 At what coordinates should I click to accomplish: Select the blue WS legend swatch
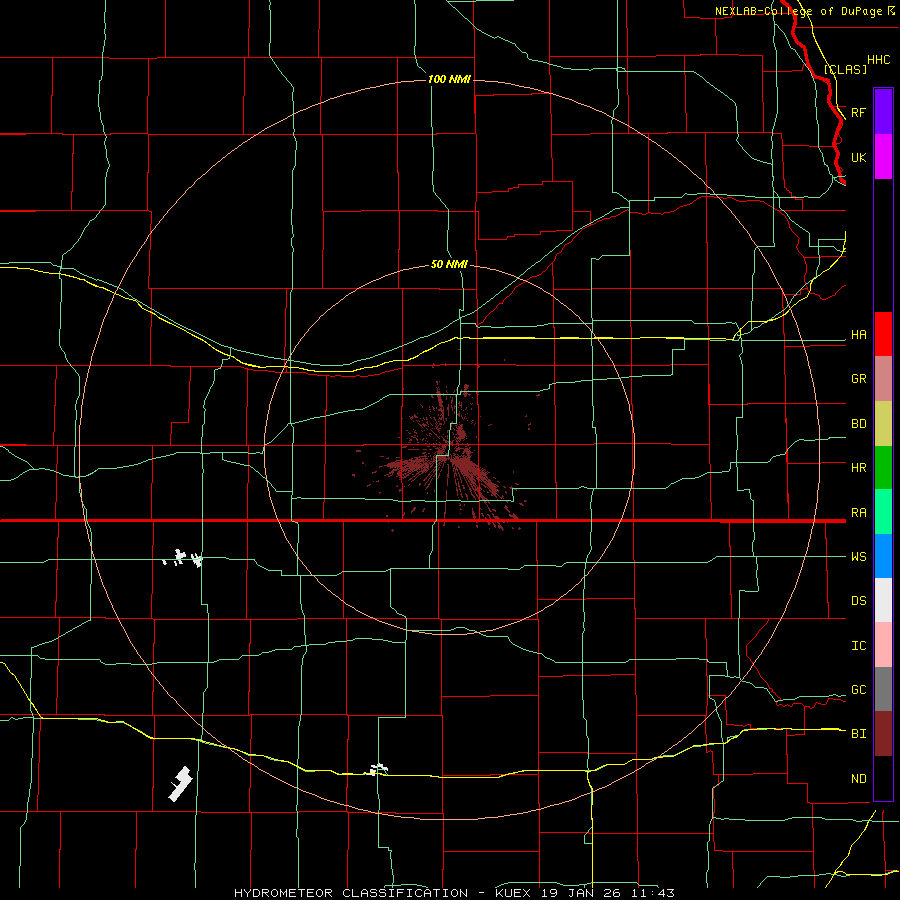[x=883, y=556]
